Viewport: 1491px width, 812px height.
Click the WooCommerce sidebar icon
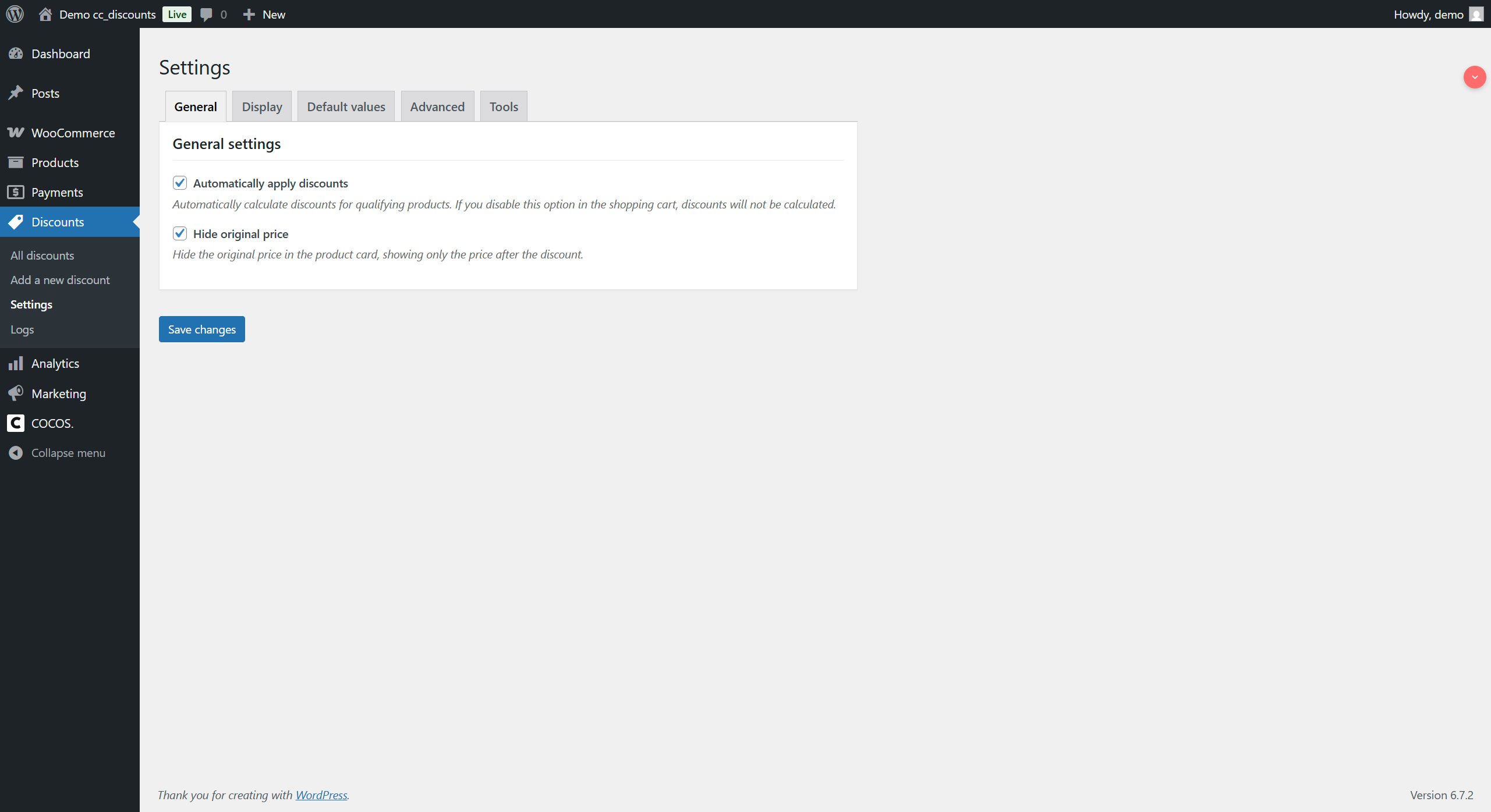(x=16, y=133)
